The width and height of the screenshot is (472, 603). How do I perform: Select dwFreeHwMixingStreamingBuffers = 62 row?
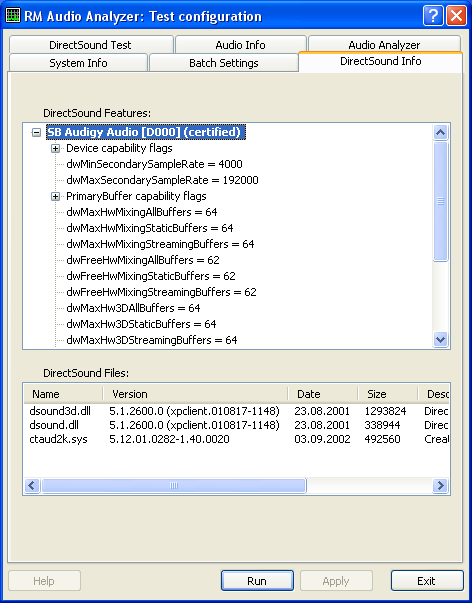[x=161, y=292]
